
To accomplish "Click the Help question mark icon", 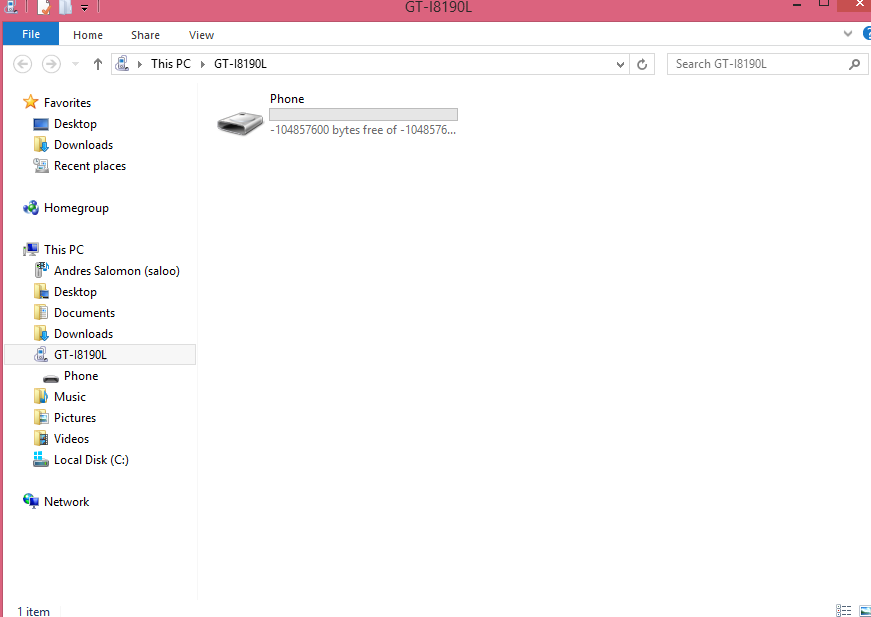I will tap(866, 34).
